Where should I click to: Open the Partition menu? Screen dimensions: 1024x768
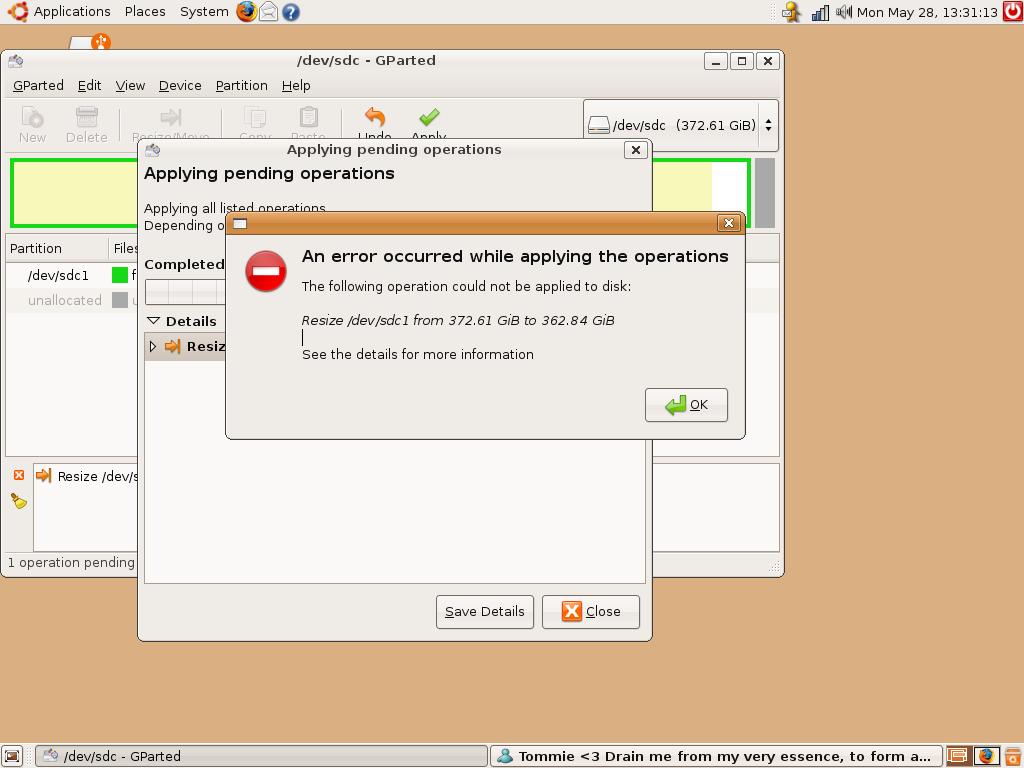tap(242, 86)
